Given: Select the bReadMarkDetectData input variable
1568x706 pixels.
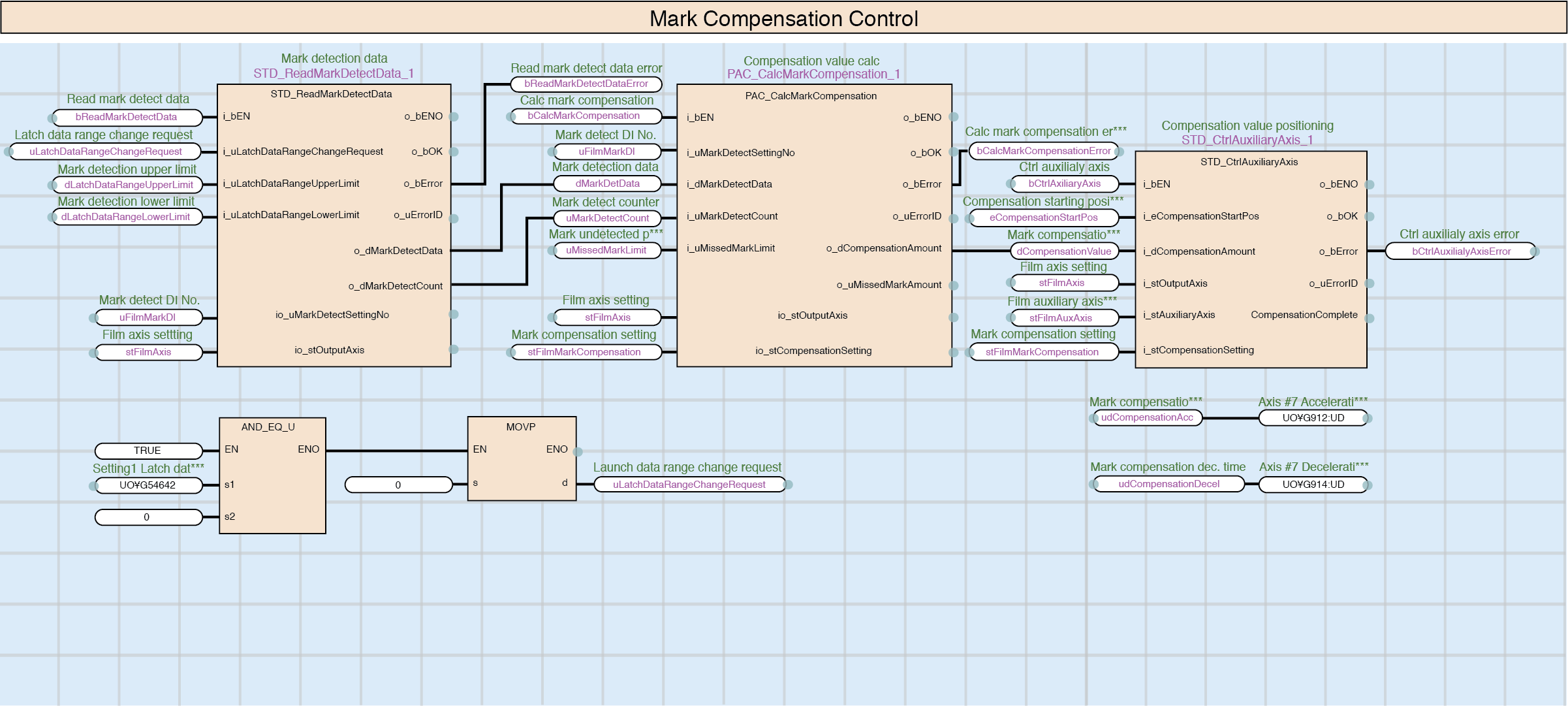Looking at the screenshot, I should point(127,118).
